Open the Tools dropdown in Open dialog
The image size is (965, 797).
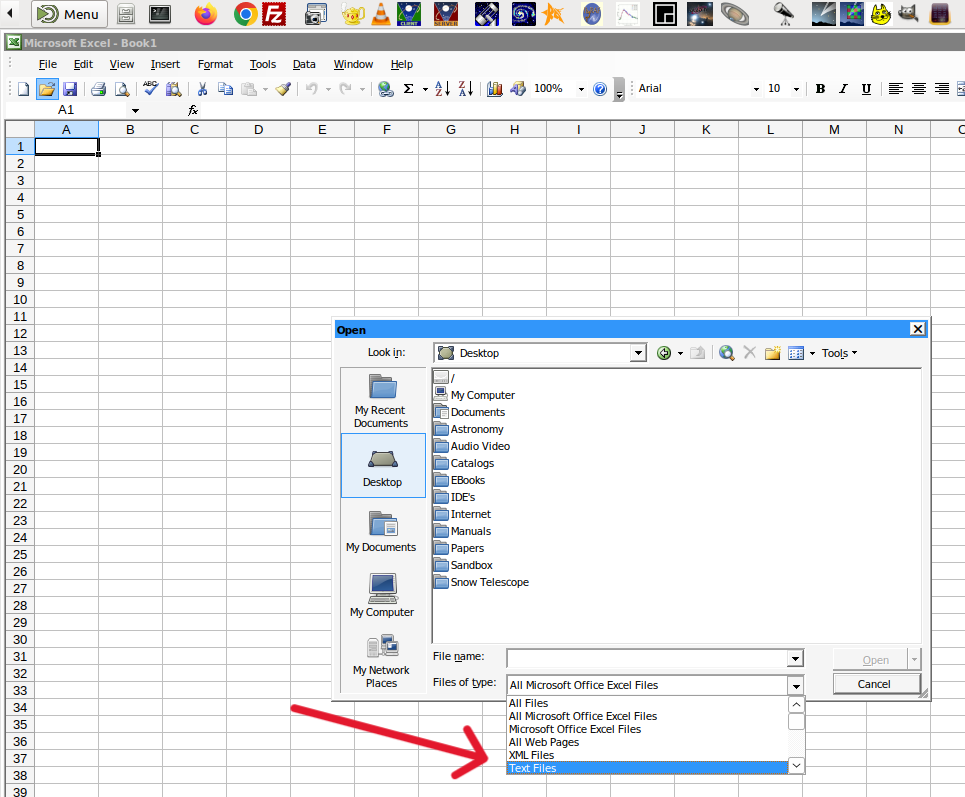839,353
